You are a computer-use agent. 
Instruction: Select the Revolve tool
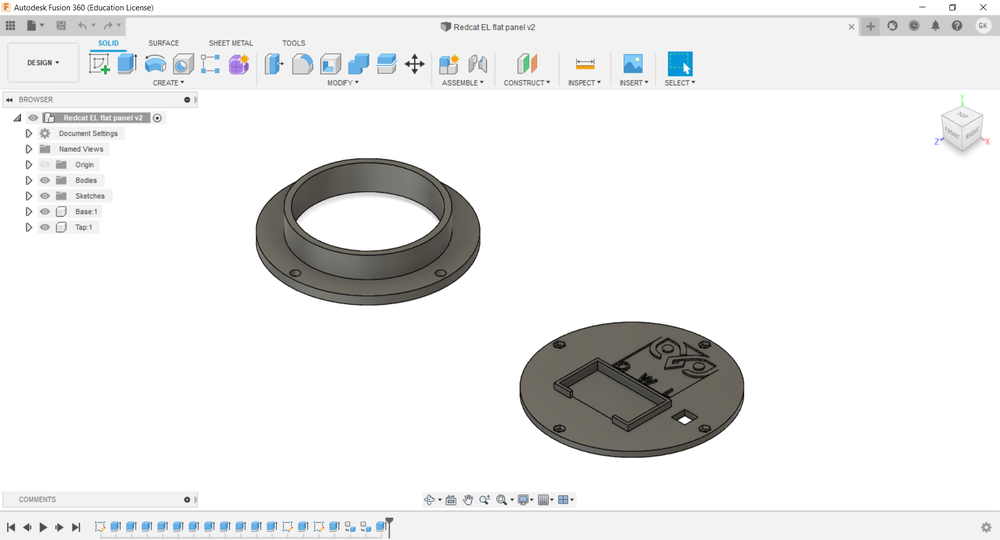pos(155,64)
